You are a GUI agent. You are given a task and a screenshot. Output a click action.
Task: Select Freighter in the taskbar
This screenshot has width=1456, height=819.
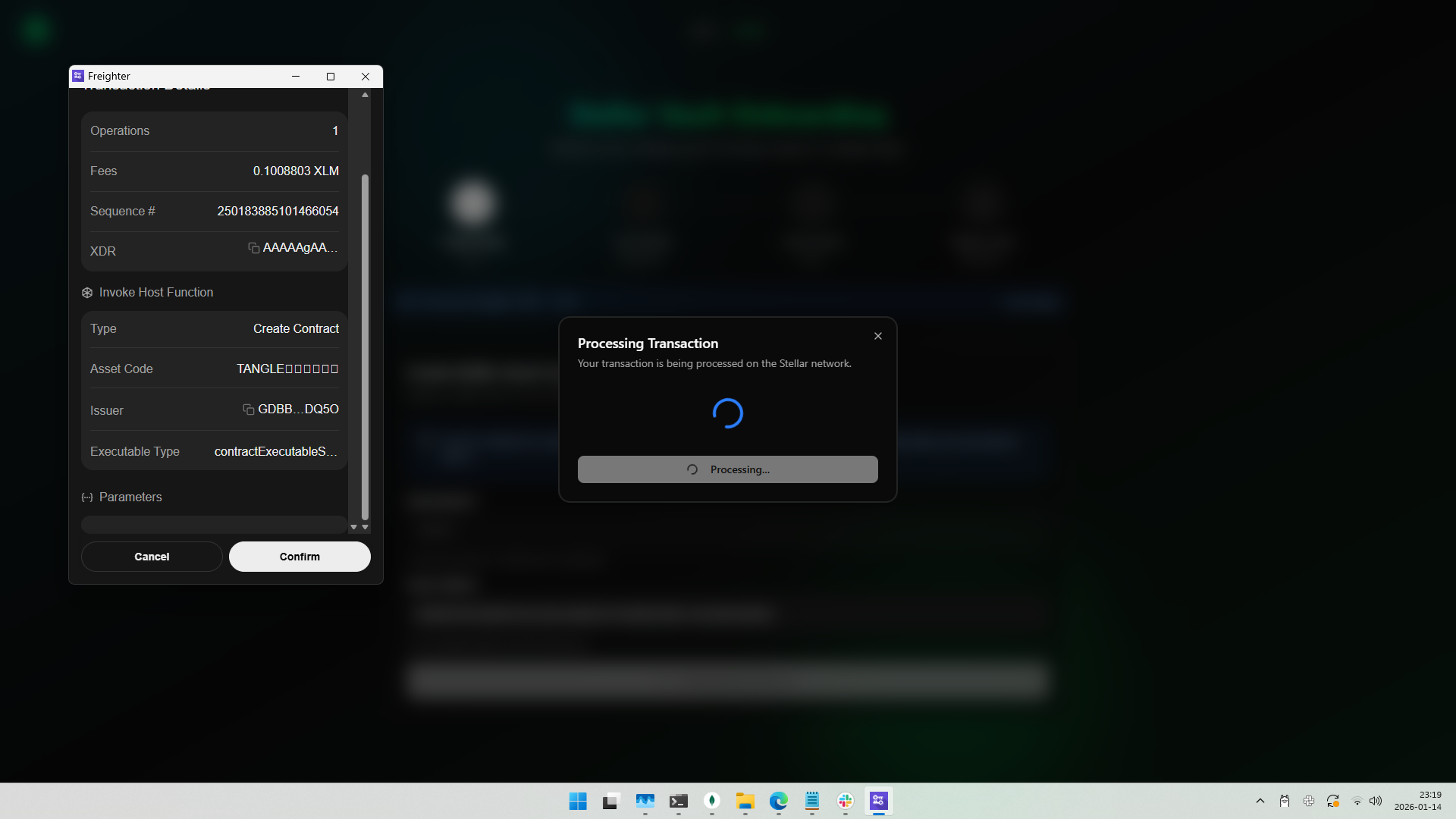click(878, 800)
